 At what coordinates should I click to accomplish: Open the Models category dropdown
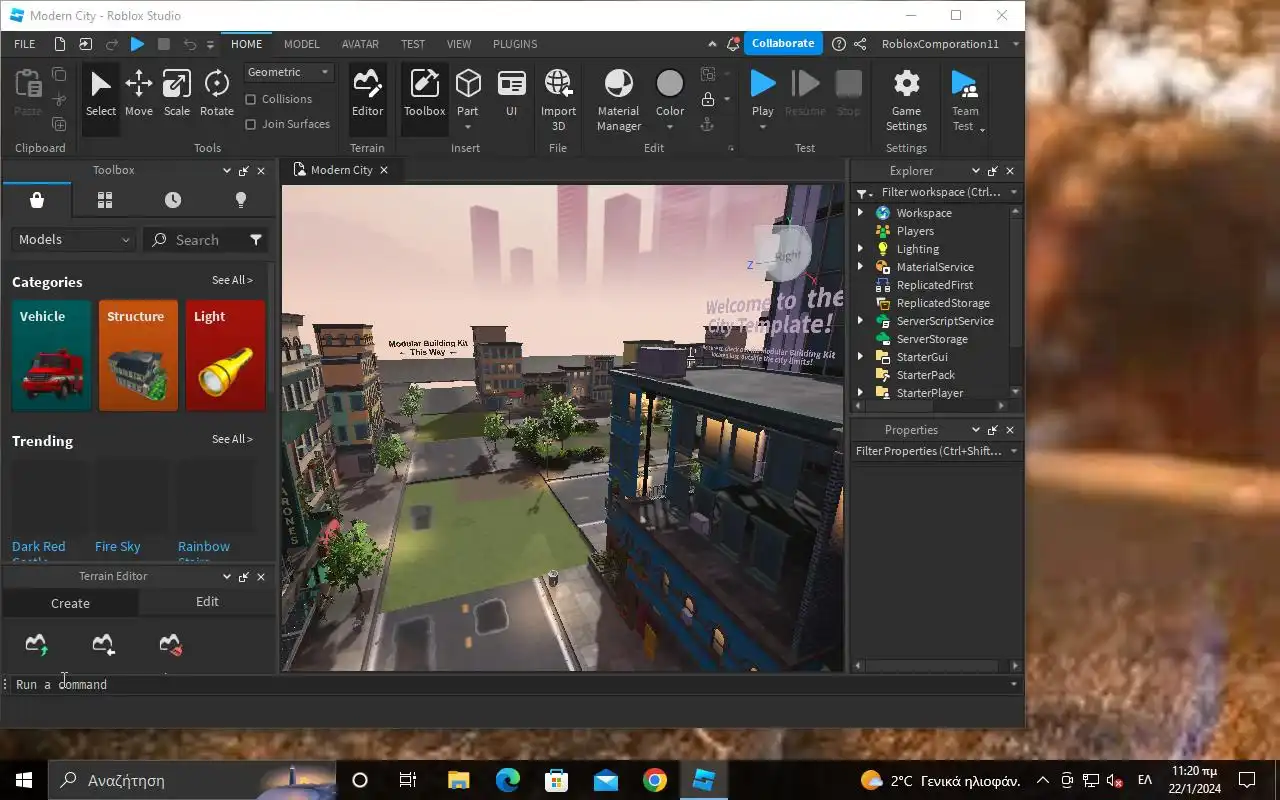tap(73, 240)
